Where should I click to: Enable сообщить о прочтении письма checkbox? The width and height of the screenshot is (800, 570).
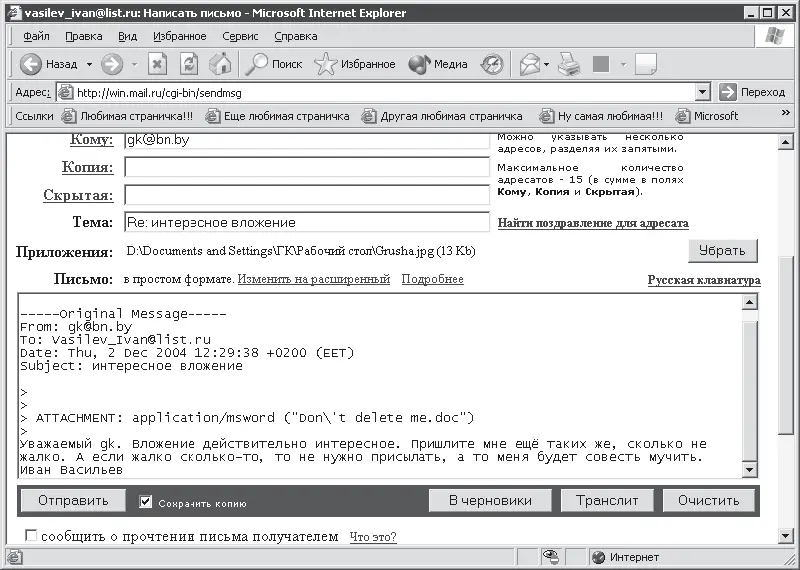pos(31,535)
